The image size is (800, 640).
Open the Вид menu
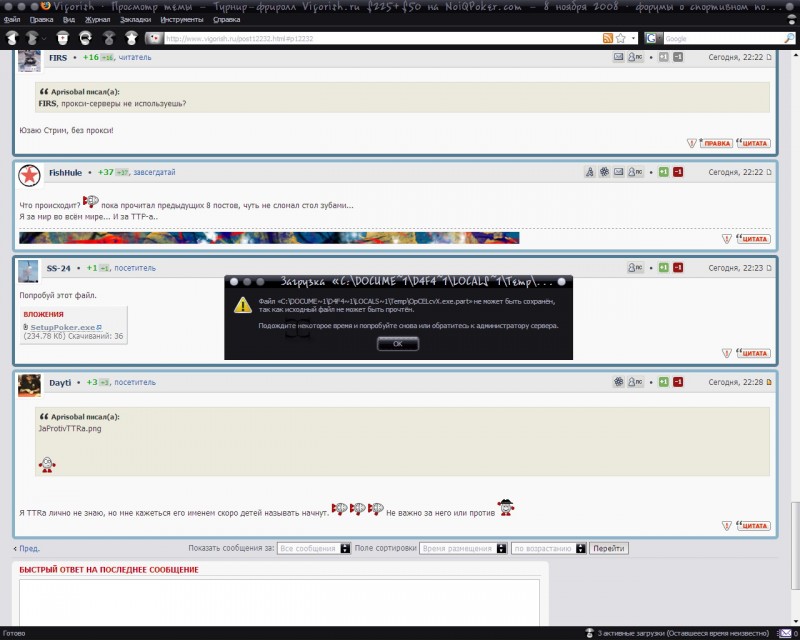tap(69, 19)
